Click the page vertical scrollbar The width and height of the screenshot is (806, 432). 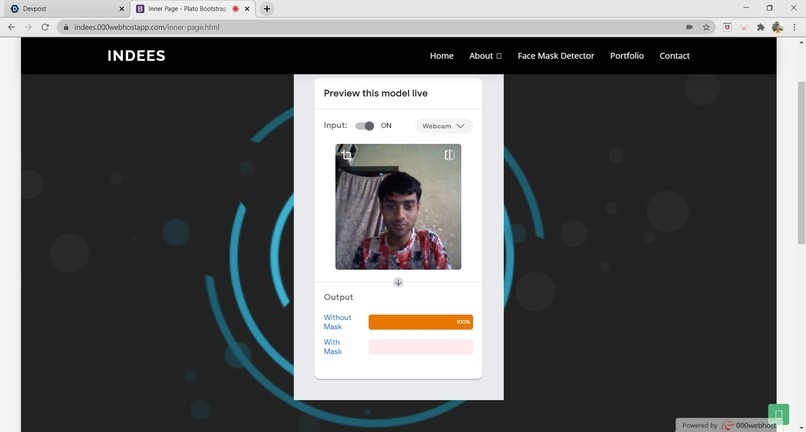[801, 163]
